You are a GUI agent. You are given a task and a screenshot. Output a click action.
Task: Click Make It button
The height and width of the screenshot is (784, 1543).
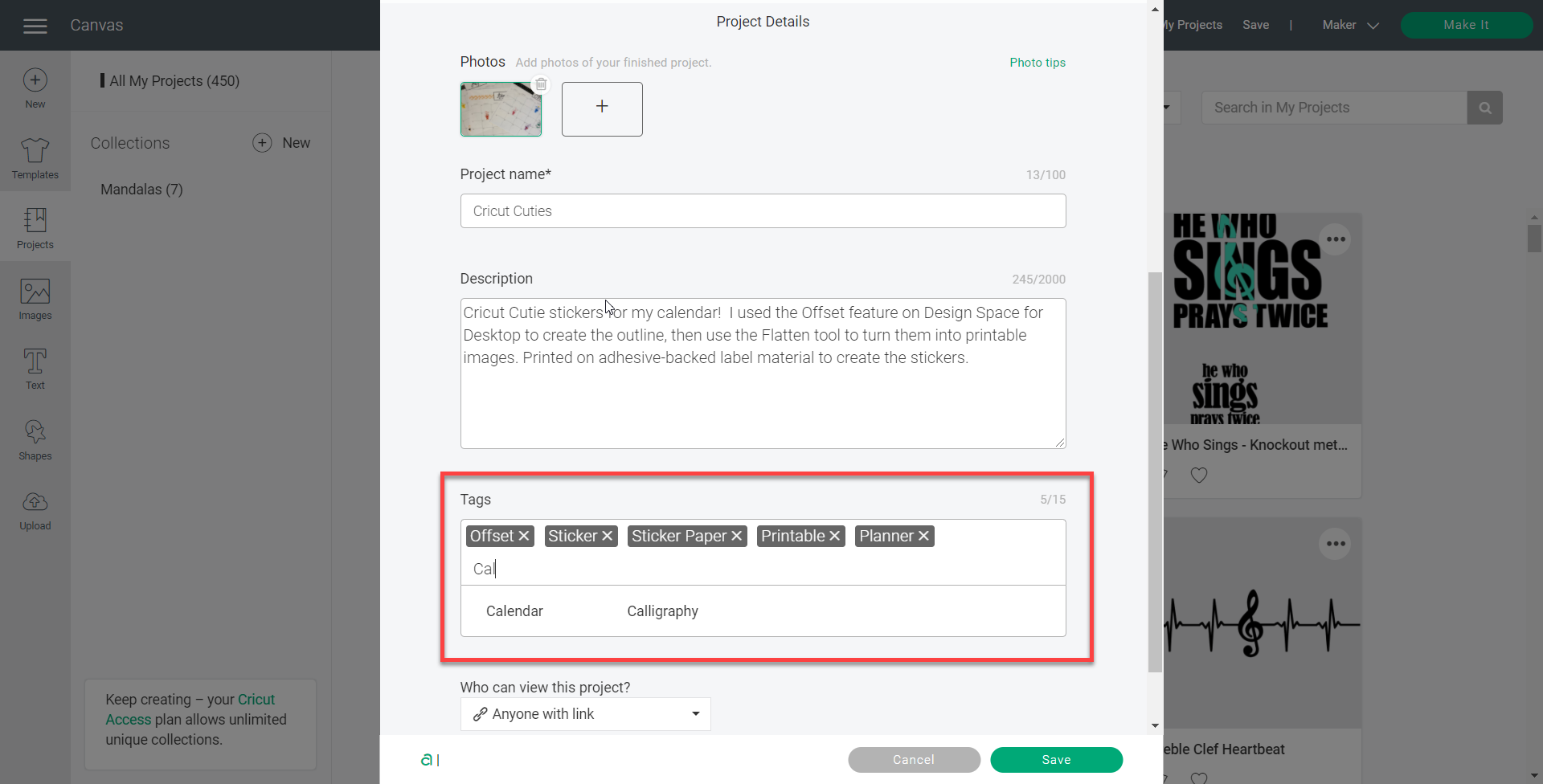point(1466,25)
